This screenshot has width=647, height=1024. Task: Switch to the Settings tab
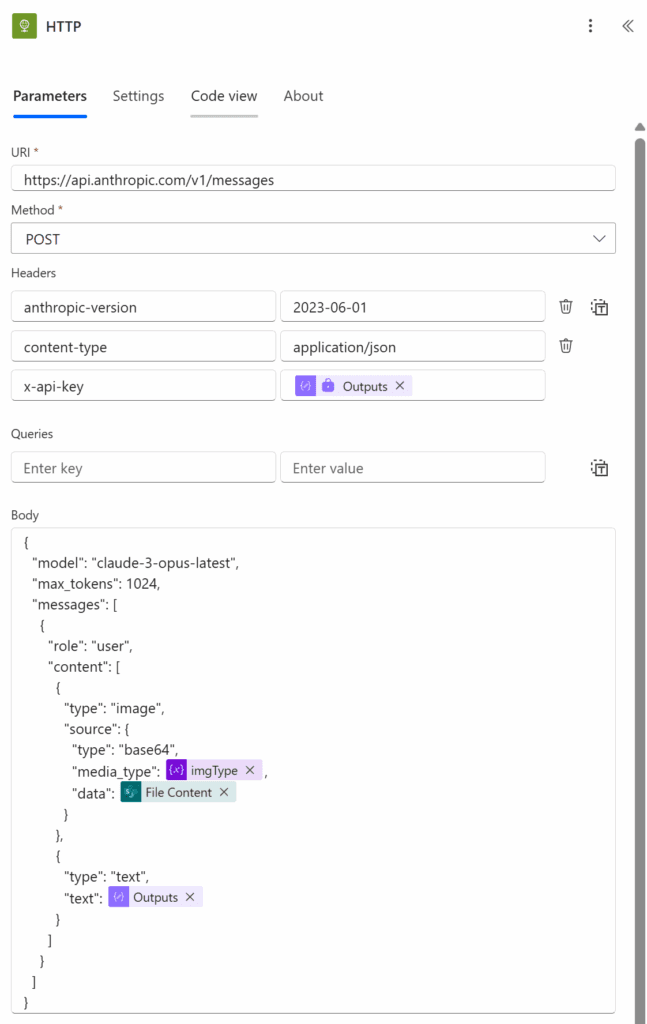[138, 96]
